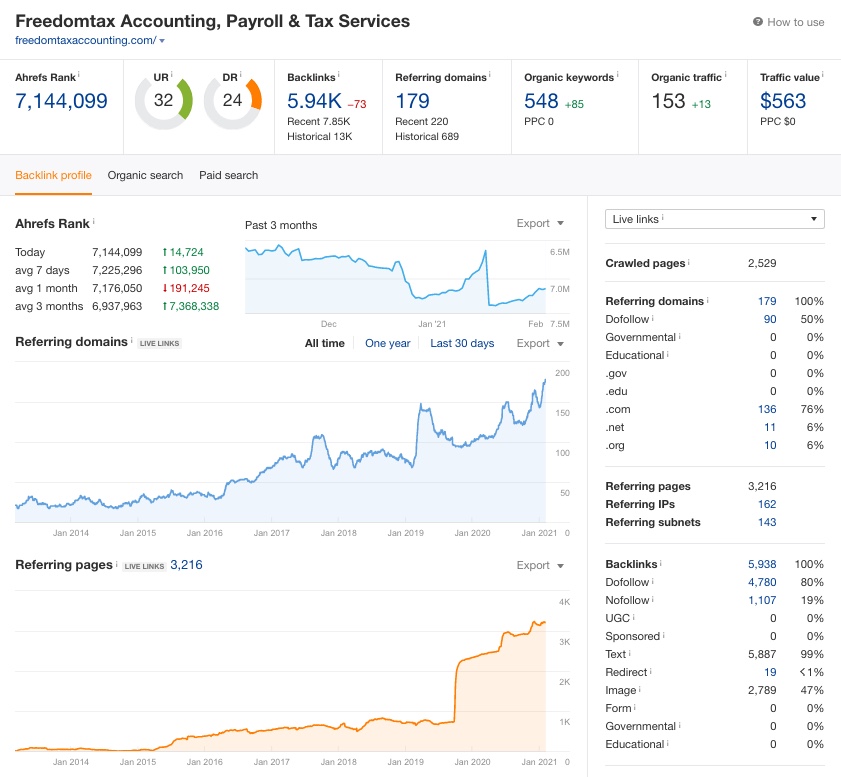Click the $563 traffic value

783,101
